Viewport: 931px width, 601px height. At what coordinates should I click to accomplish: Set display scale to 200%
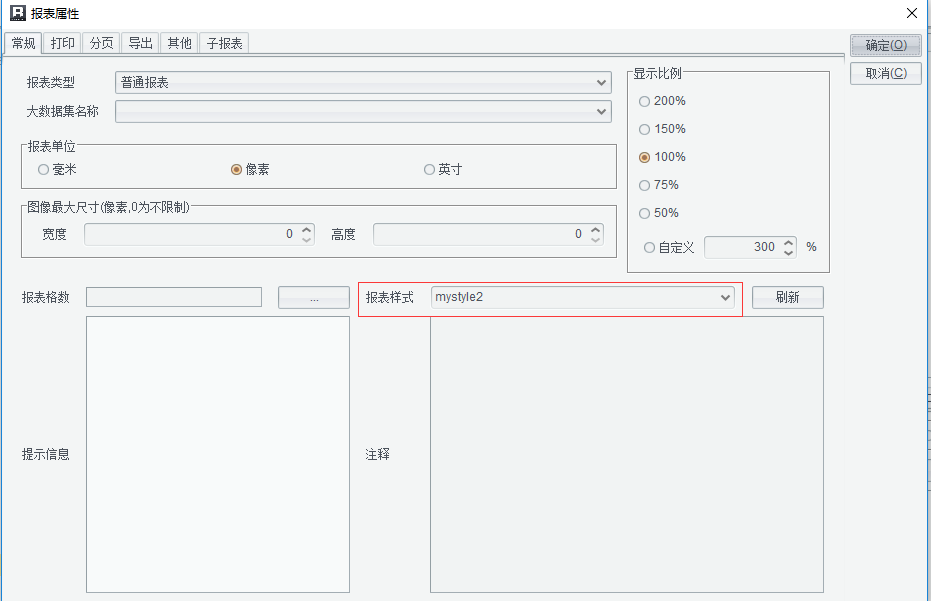point(645,101)
